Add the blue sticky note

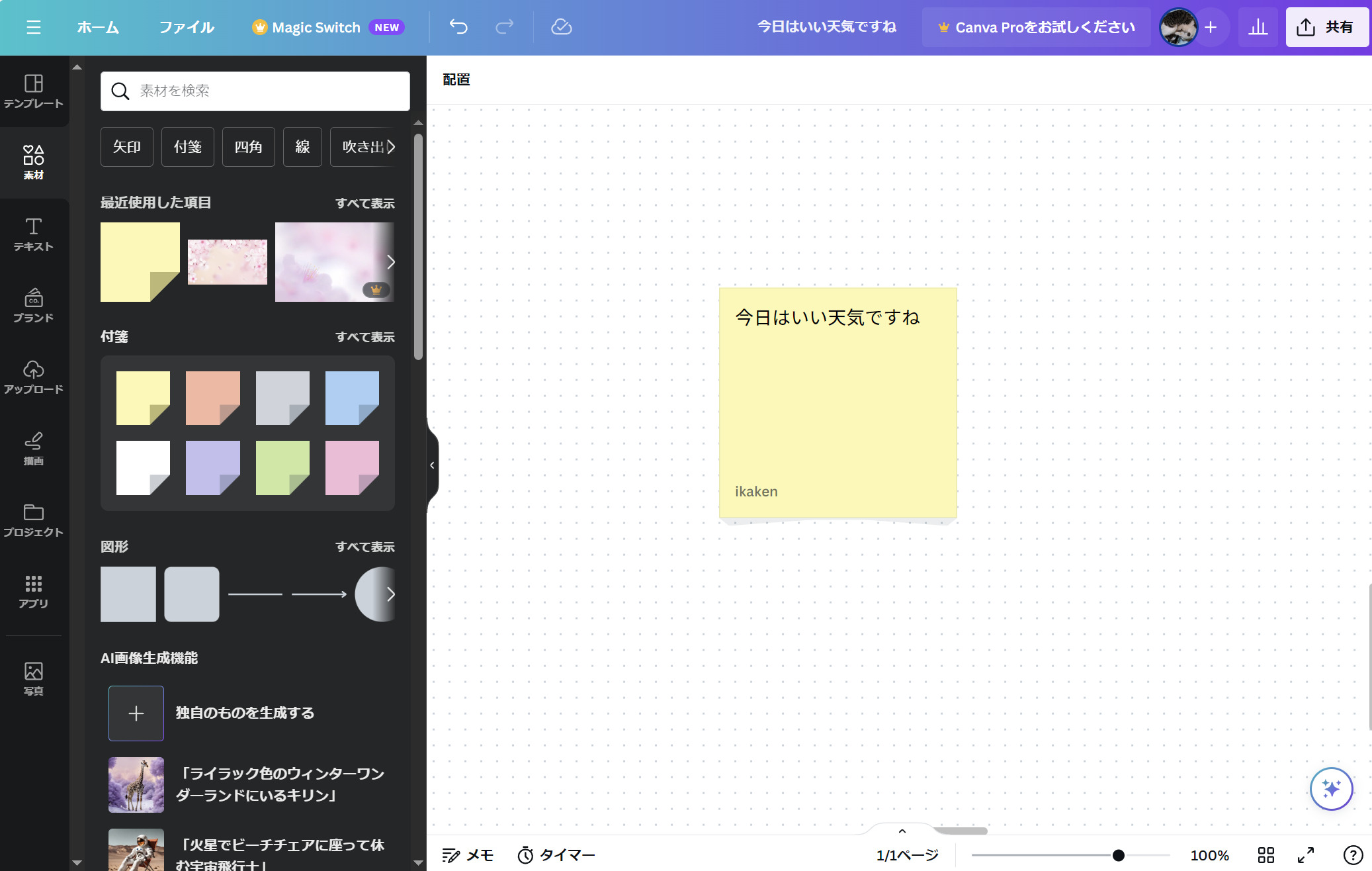[x=352, y=398]
